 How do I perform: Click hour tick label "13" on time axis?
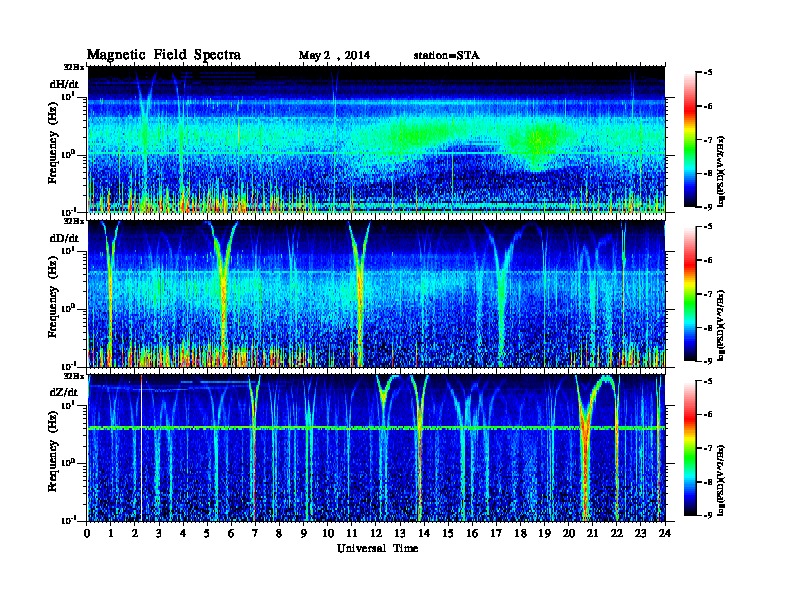click(400, 534)
